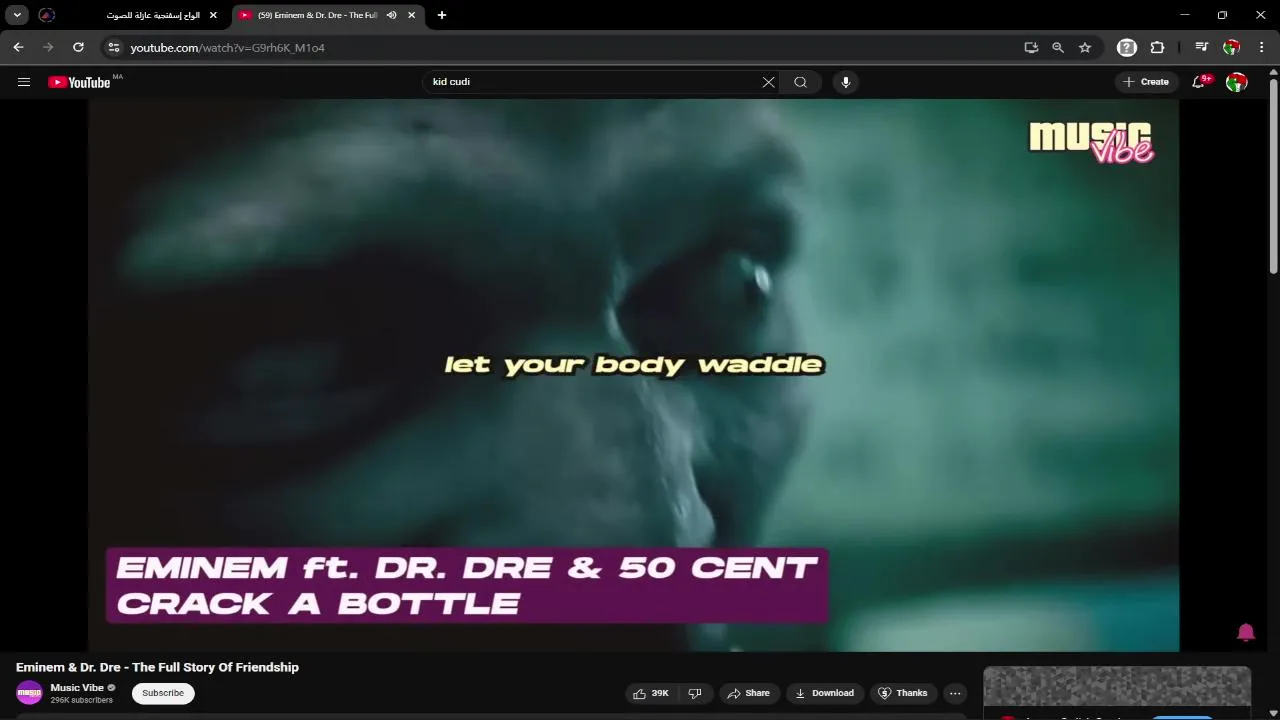
Task: Open the YouTube notifications bell
Action: coord(1199,82)
